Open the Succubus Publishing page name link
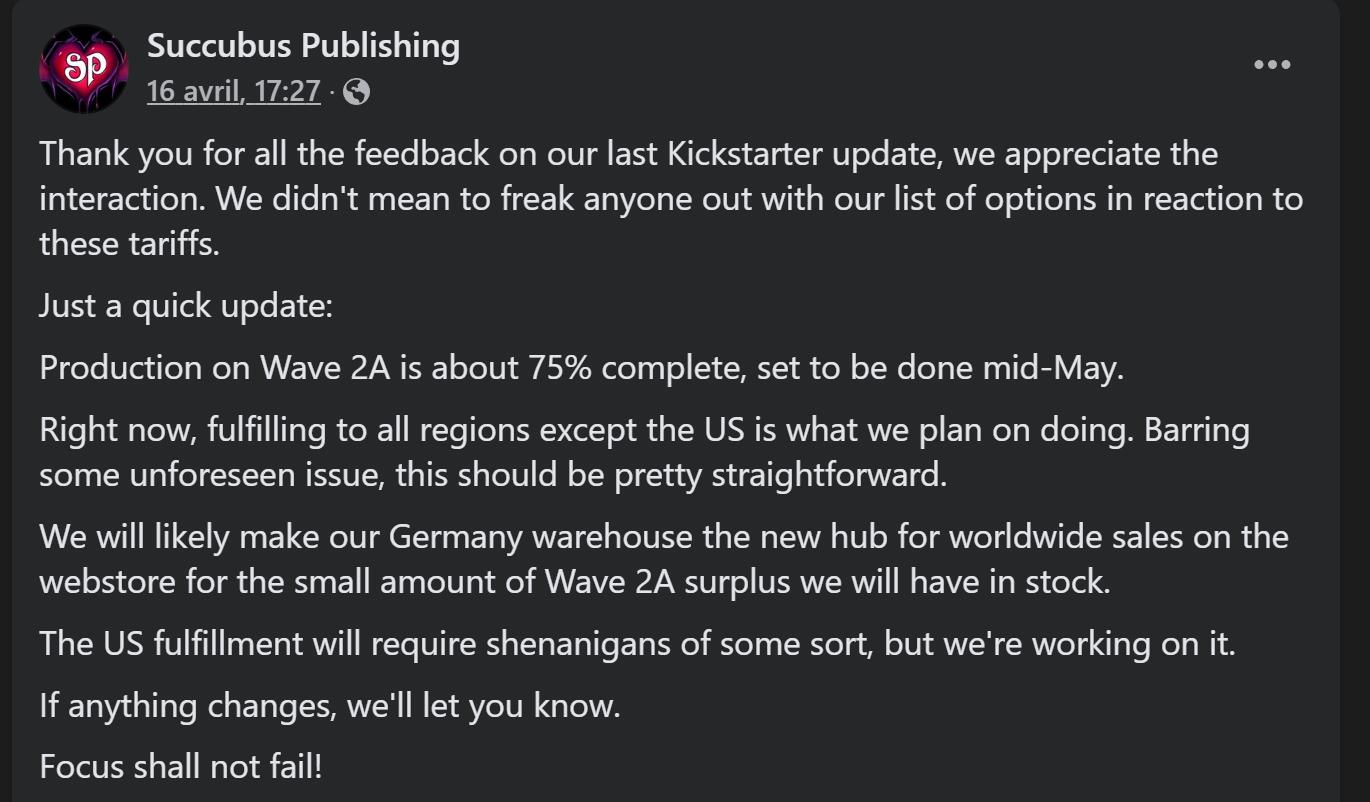 303,46
